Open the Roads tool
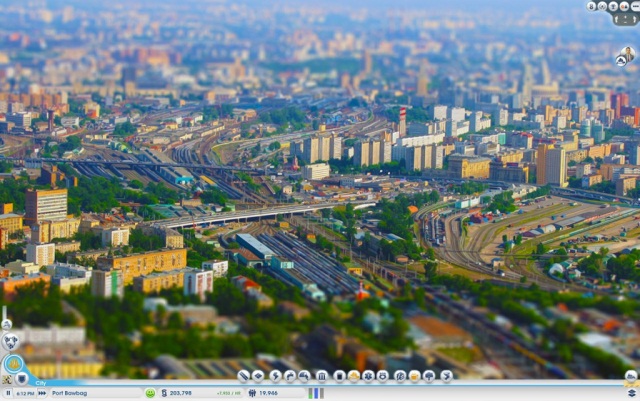This screenshot has width=640, height=401. coord(243,376)
